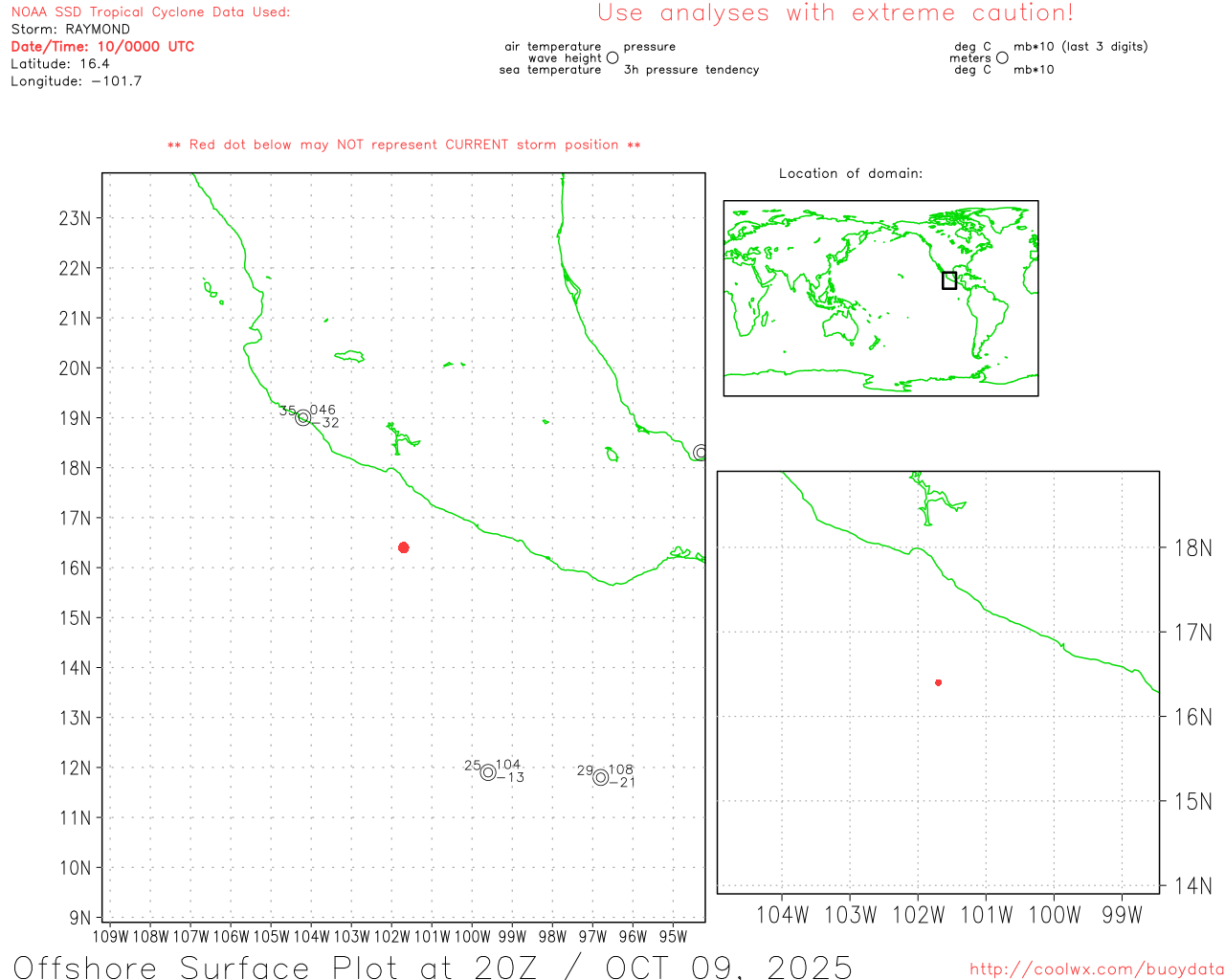This screenshot has width=1225, height=980.
Task: Click the pressure tendency '-32' near the 19N buoy
Action: [x=324, y=423]
